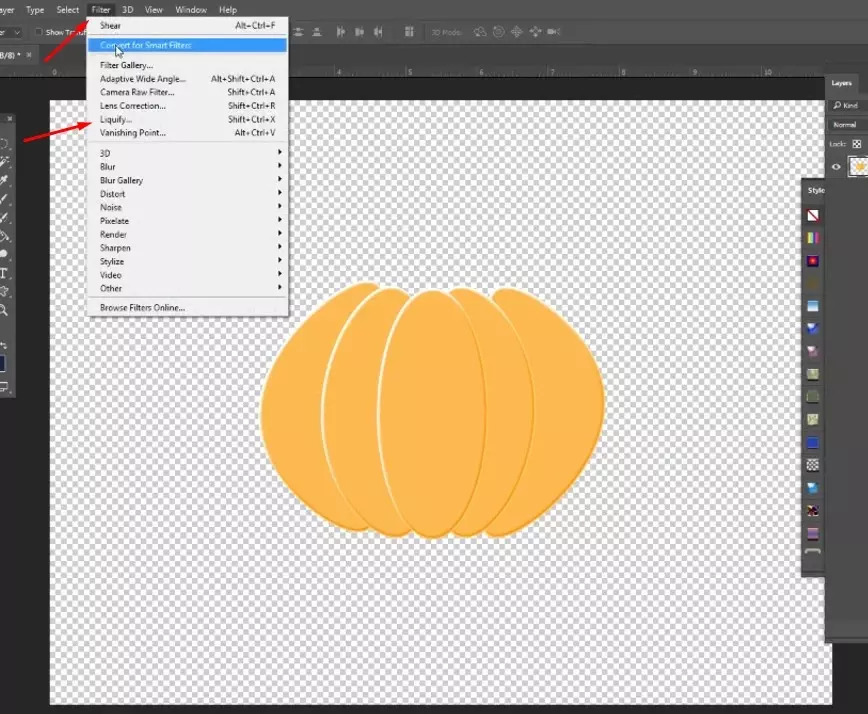Screen dimensions: 868x714
Task: Select the Magic Wand tool
Action: pos(4,162)
